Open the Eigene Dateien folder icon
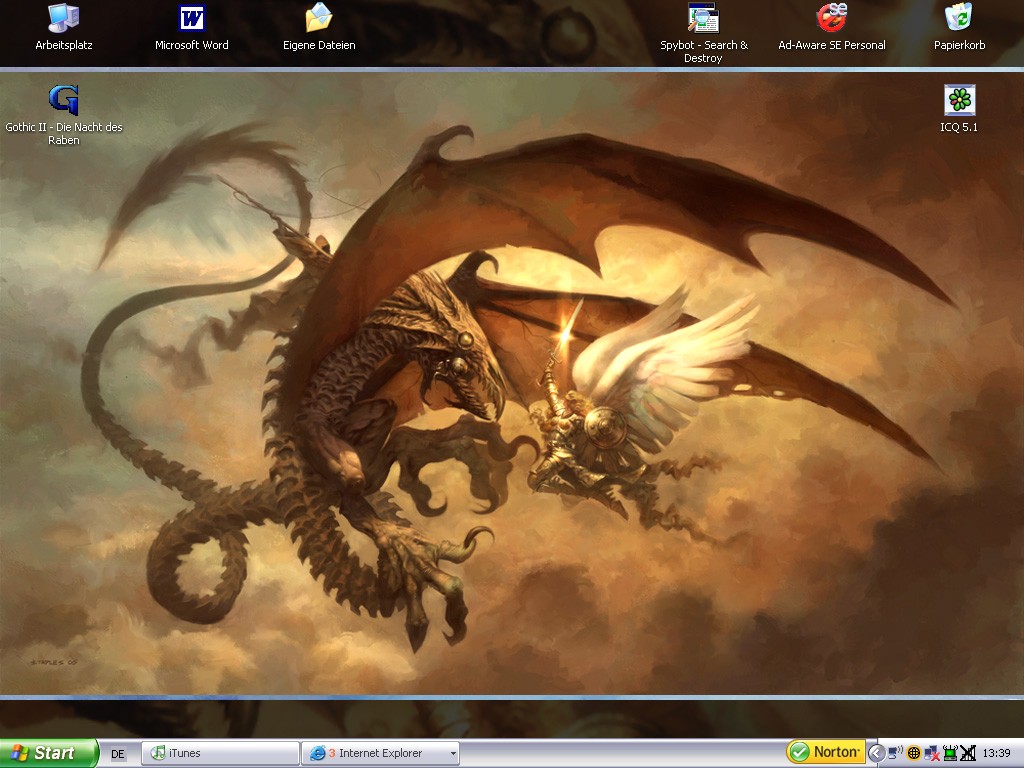The height and width of the screenshot is (768, 1024). 319,18
